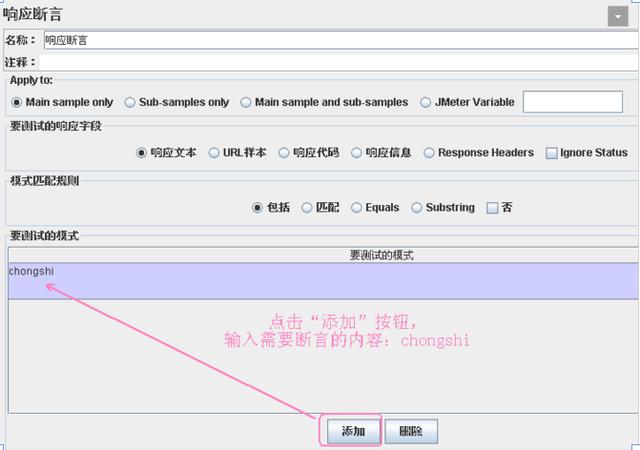Click the 添加 button

[353, 431]
